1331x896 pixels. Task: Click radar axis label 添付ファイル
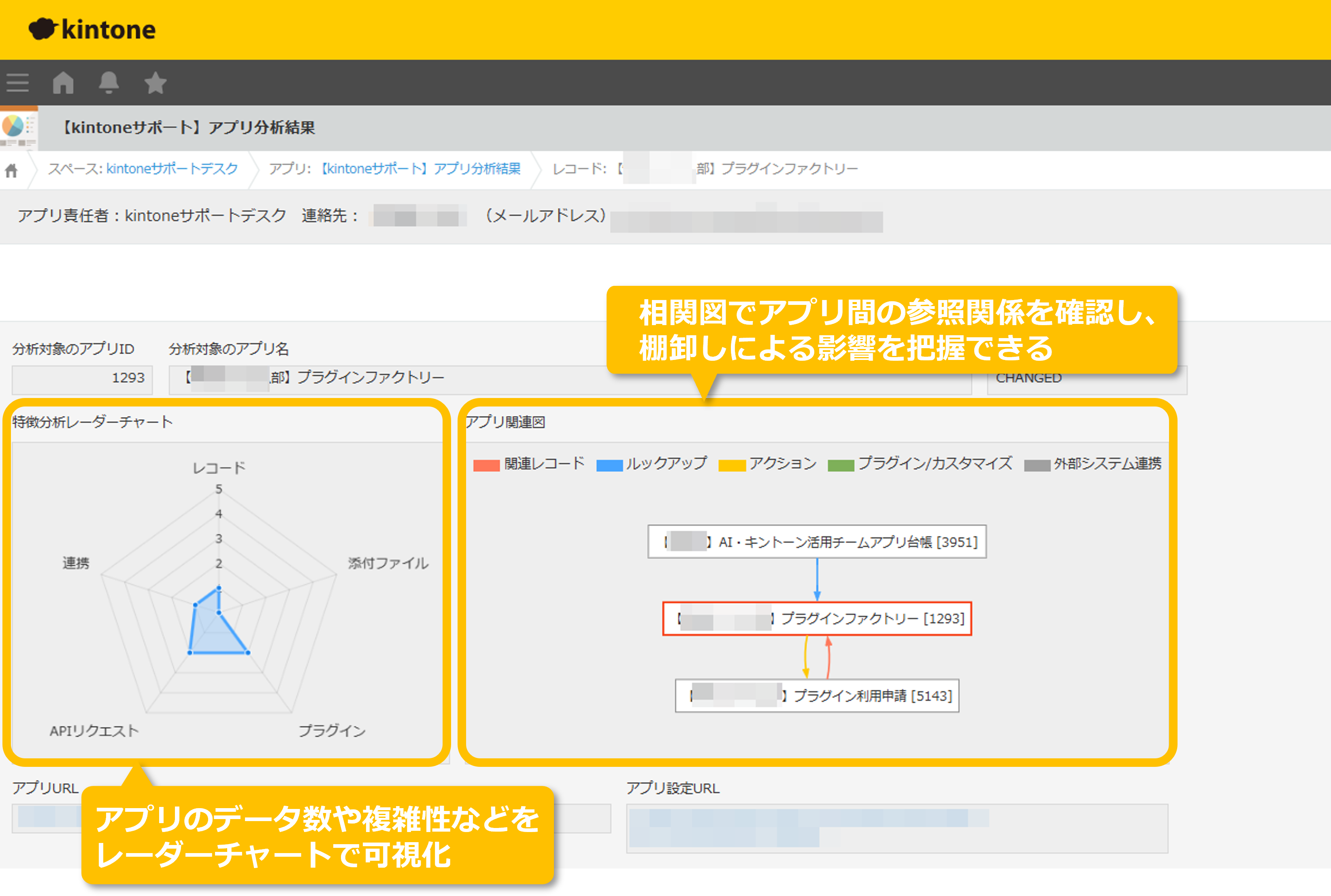click(x=389, y=563)
